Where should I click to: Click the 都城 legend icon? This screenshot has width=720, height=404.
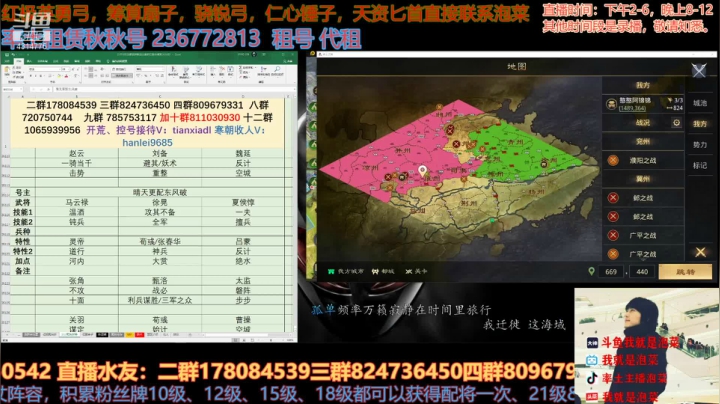pyautogui.click(x=375, y=271)
